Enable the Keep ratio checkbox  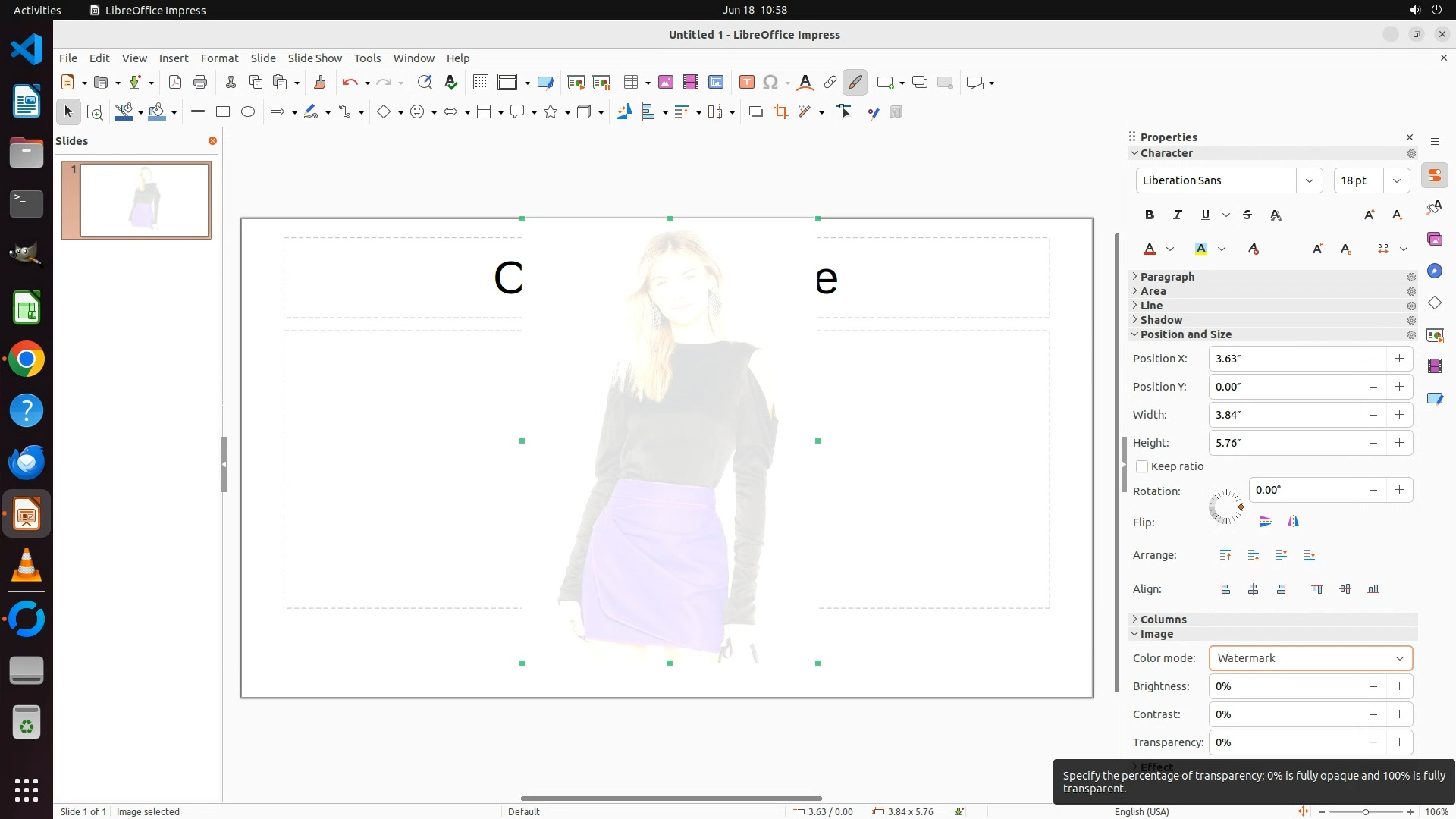pyautogui.click(x=1142, y=467)
